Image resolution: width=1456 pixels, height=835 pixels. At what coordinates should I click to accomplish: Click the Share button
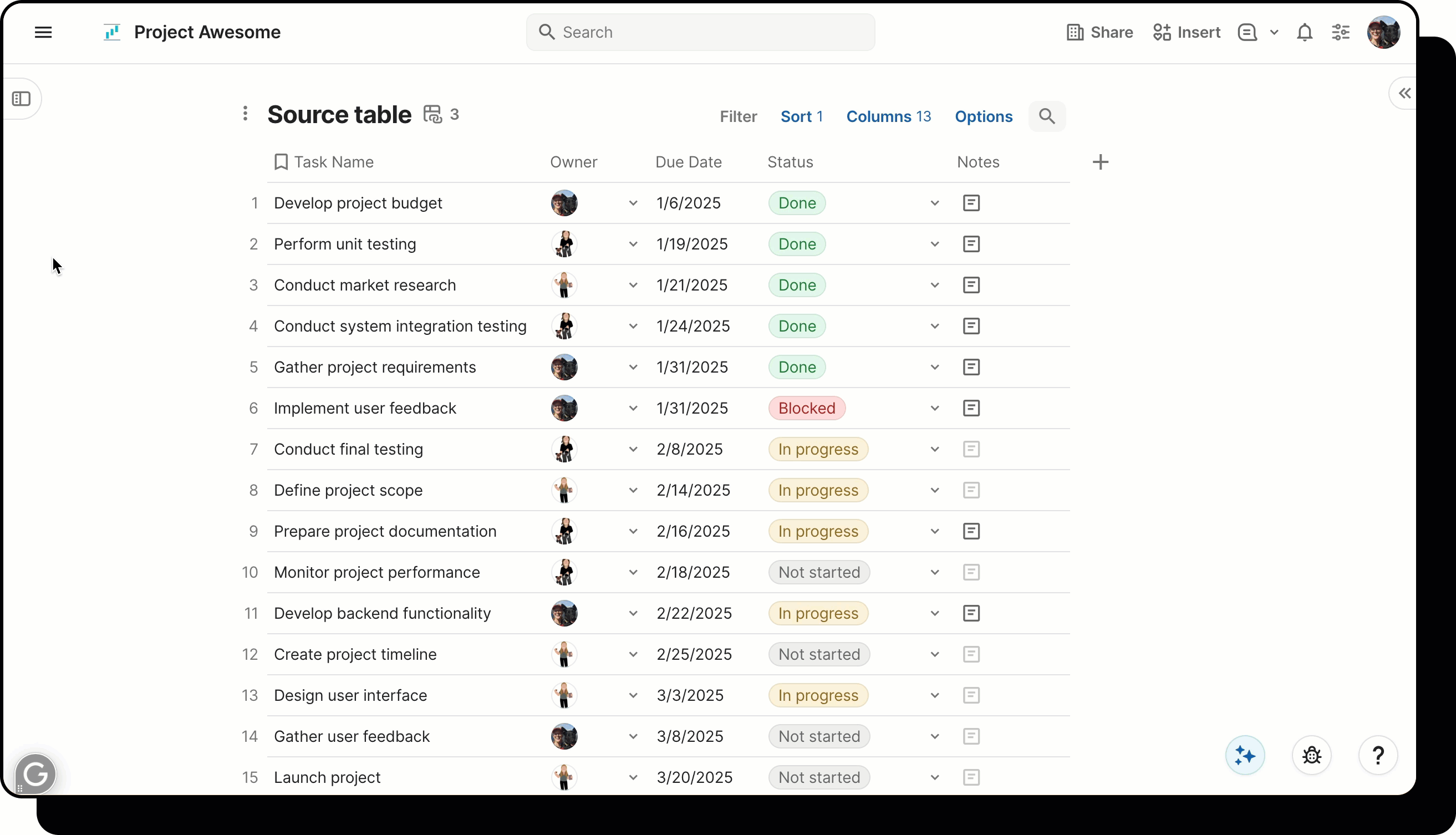1099,32
